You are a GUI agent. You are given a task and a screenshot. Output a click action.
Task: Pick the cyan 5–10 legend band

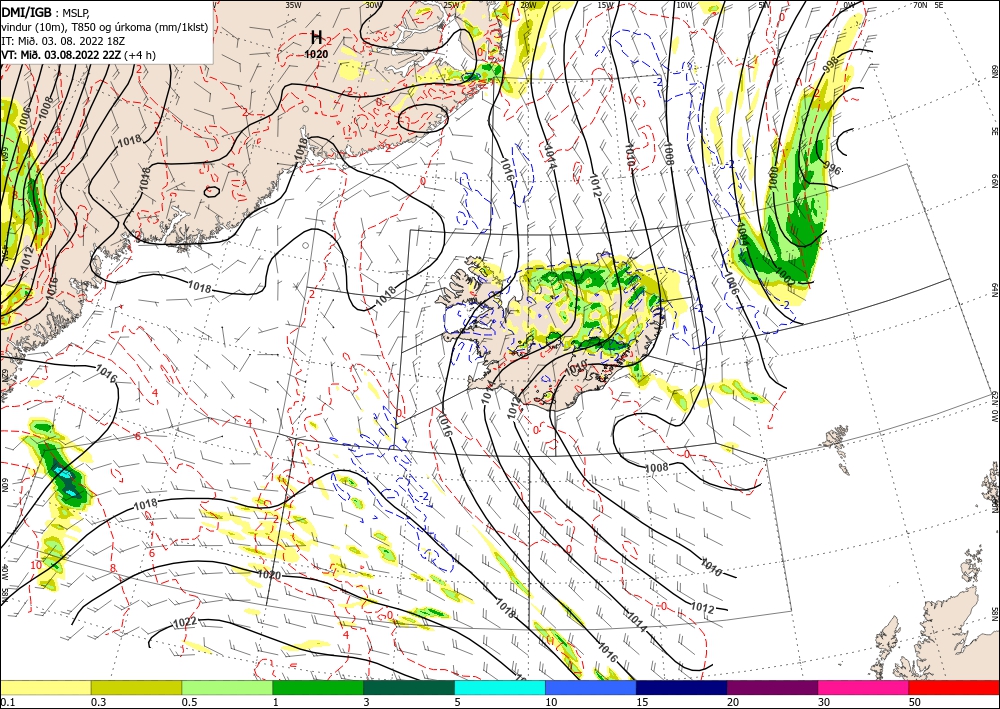[x=500, y=687]
